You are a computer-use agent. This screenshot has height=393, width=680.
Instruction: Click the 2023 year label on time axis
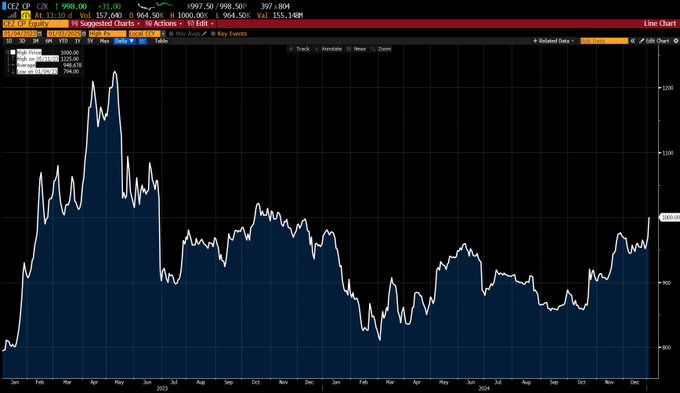[162, 388]
